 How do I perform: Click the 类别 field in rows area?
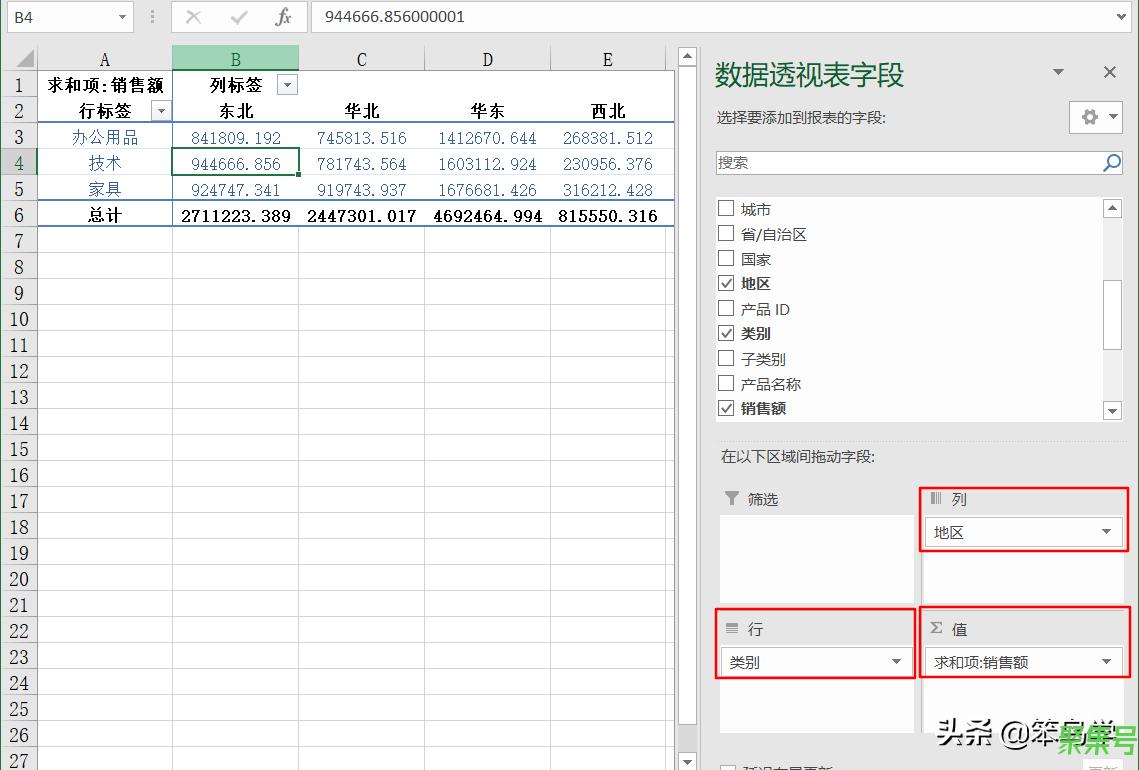point(805,662)
